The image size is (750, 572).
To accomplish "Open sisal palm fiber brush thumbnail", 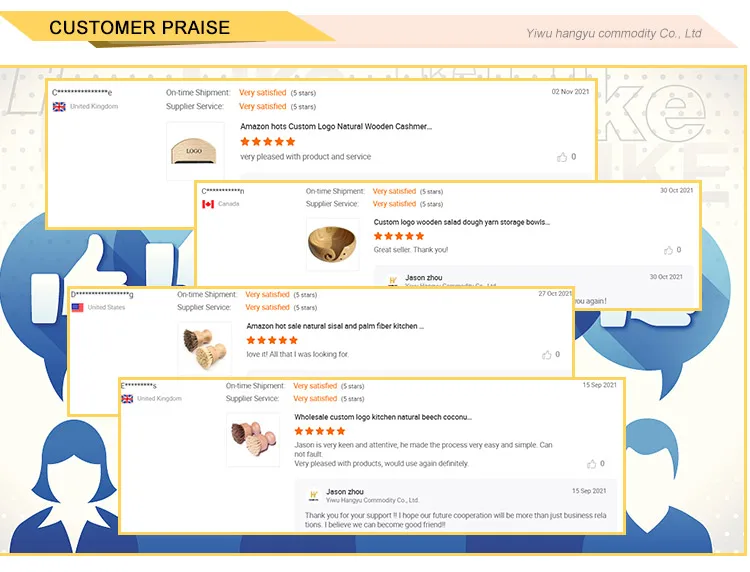I will point(205,347).
